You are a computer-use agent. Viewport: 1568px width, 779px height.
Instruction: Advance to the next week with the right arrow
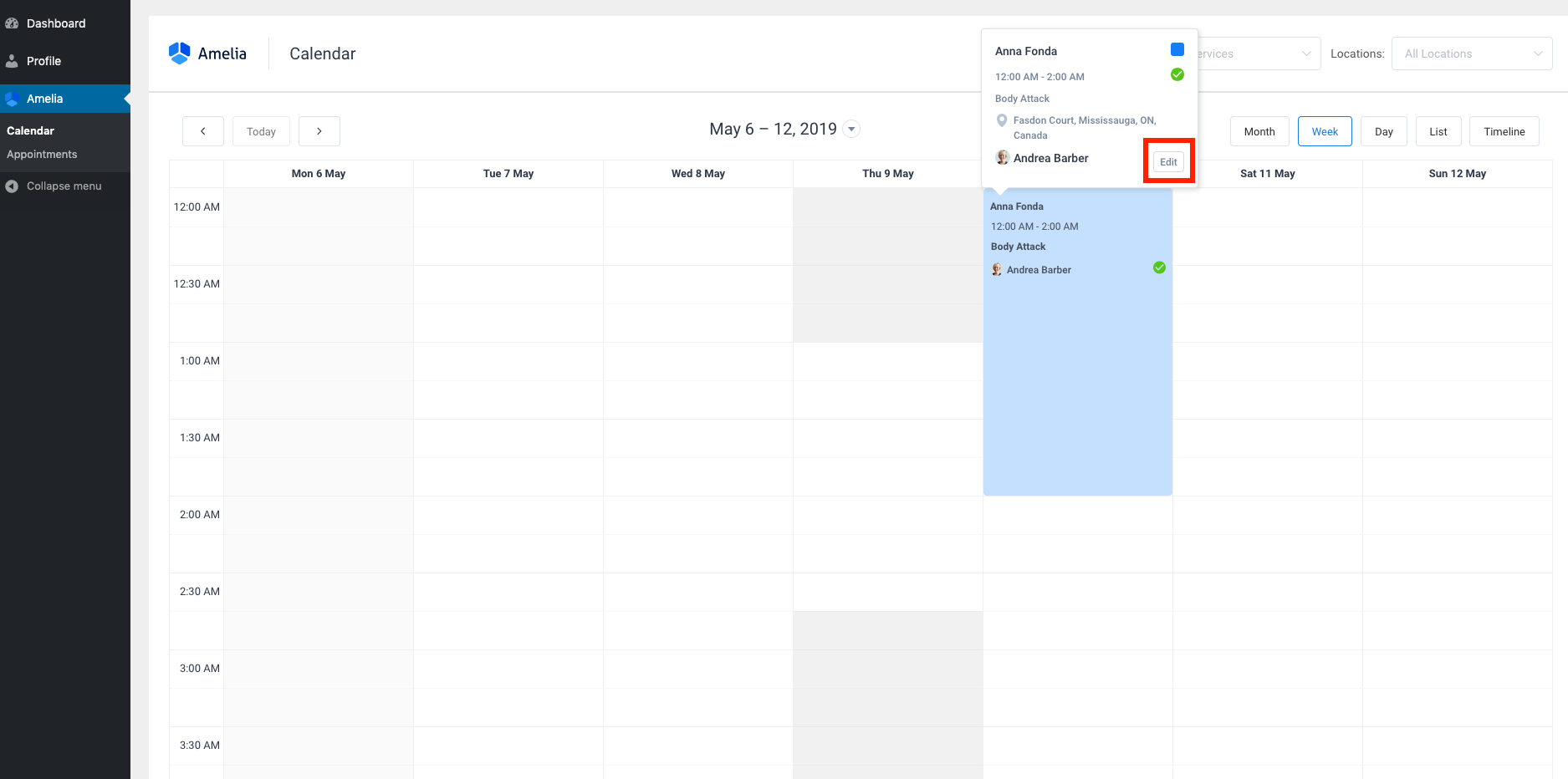[319, 130]
